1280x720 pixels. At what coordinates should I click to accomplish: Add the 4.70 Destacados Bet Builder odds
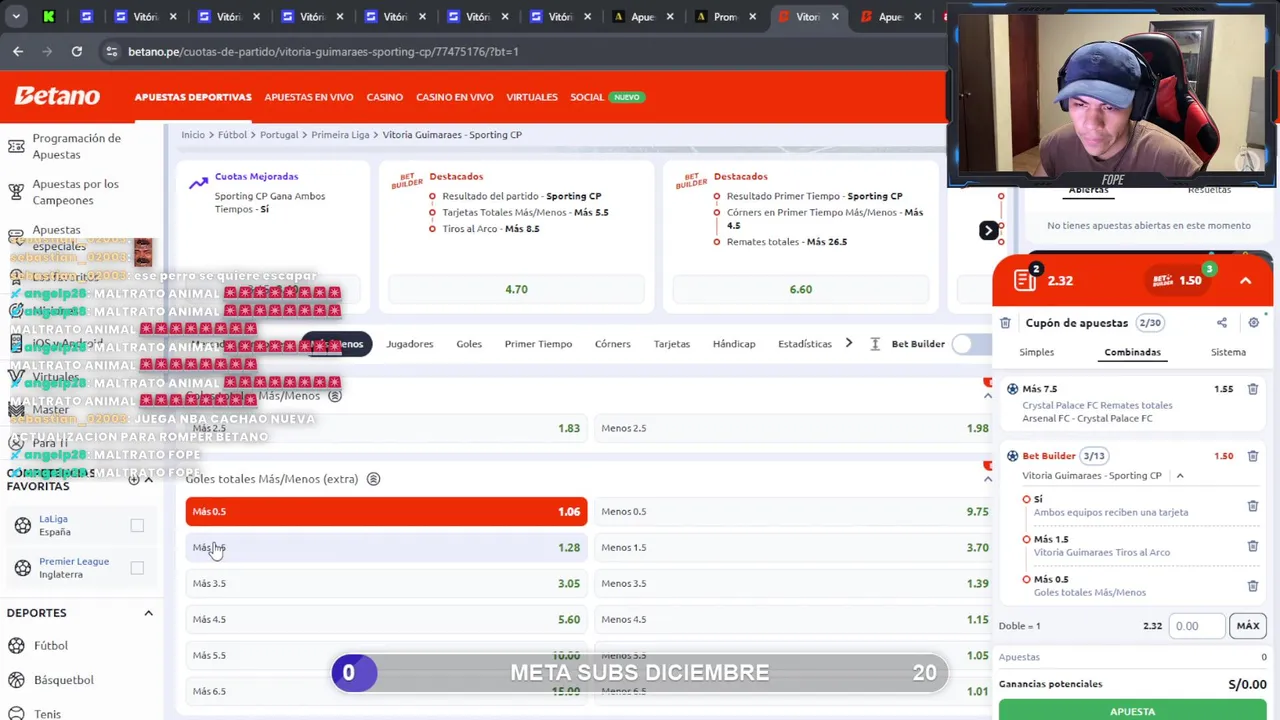[516, 289]
